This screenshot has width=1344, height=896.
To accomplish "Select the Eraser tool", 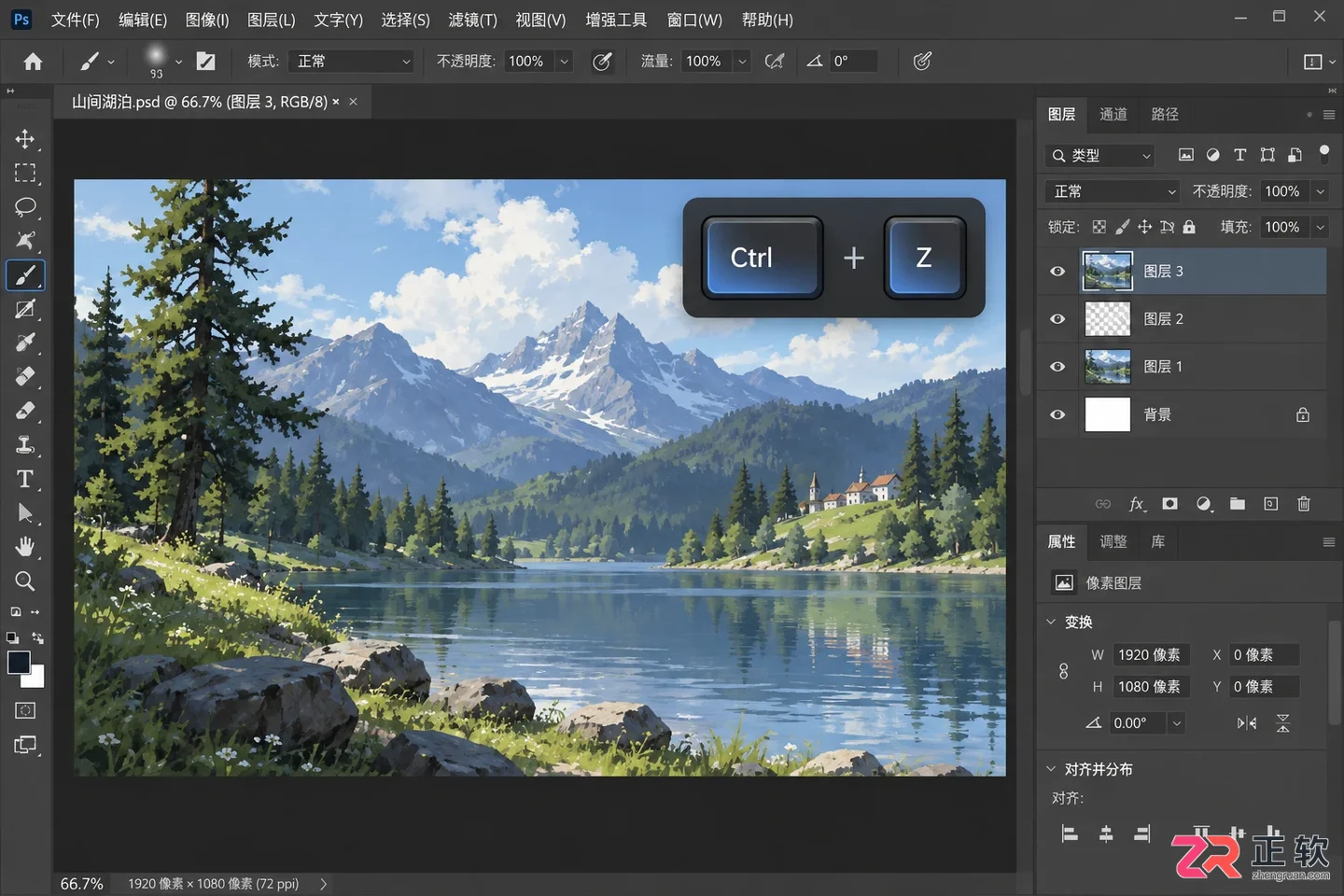I will pyautogui.click(x=25, y=411).
